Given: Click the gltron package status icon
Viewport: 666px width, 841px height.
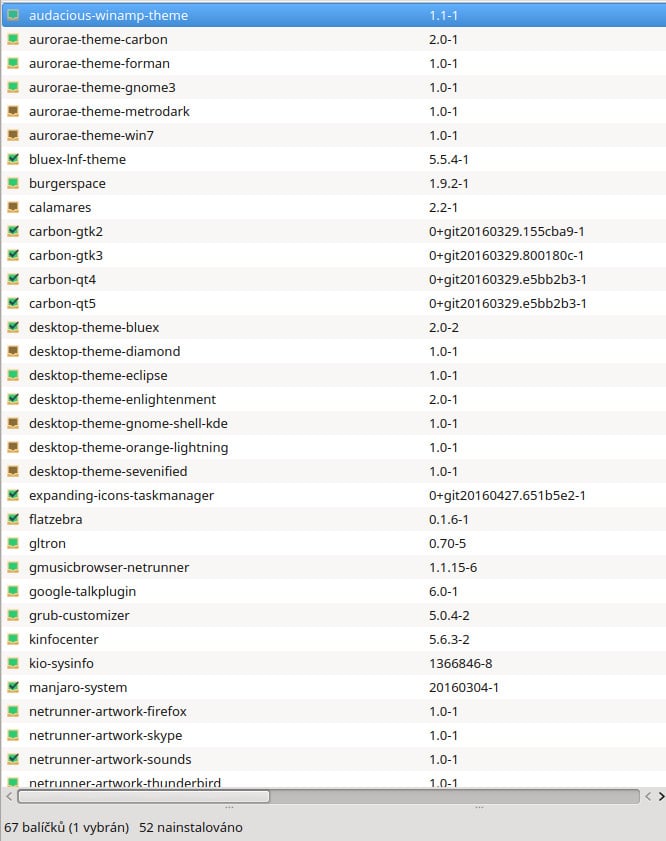Looking at the screenshot, I should (x=13, y=543).
